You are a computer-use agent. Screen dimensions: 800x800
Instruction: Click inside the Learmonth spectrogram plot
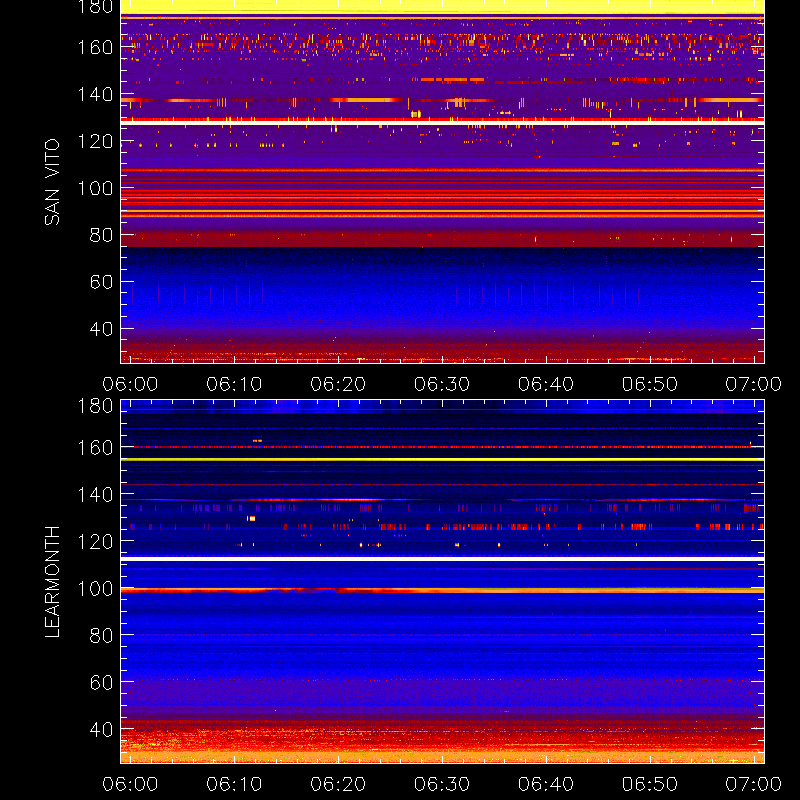[442, 582]
